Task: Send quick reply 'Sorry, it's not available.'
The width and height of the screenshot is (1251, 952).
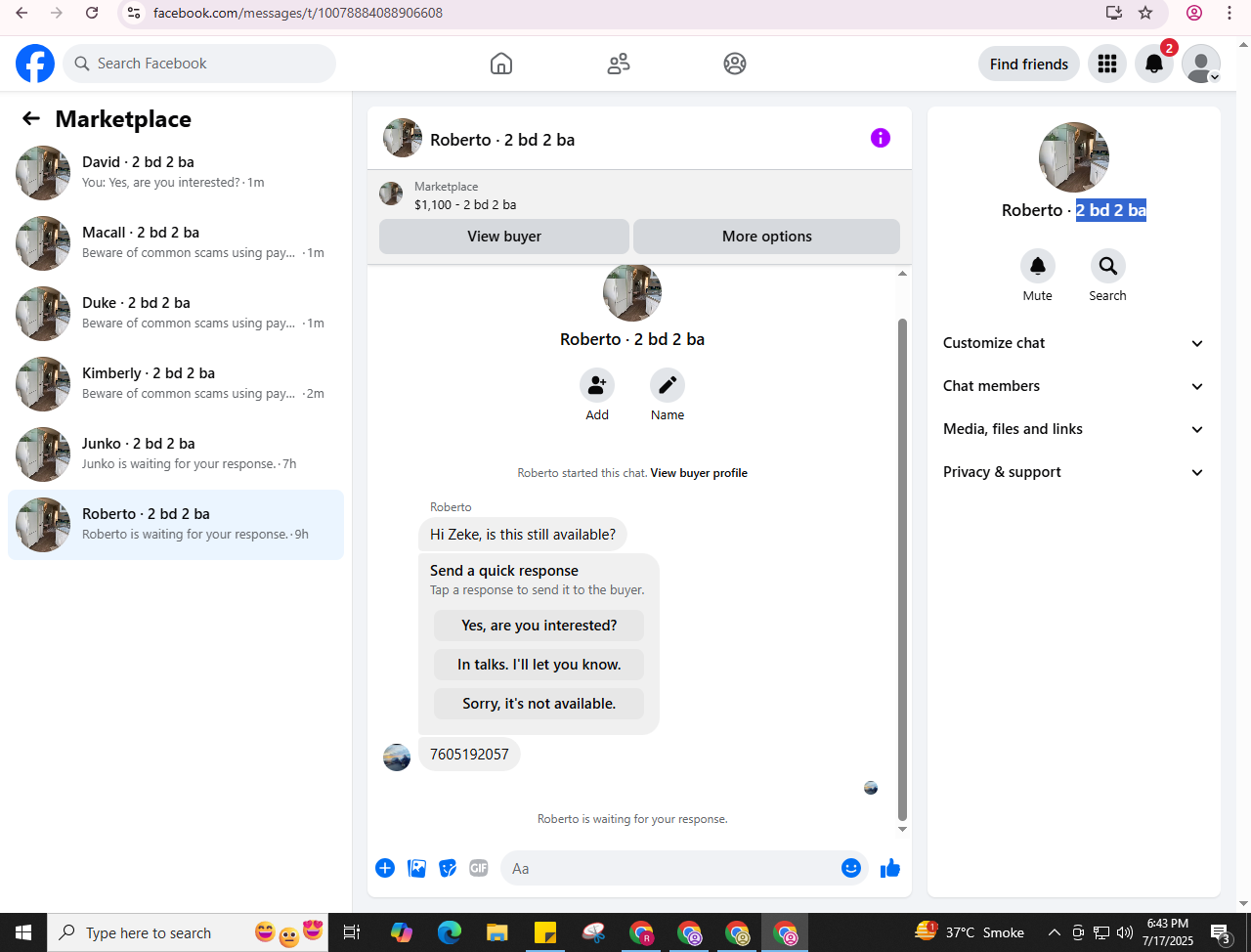Action: 539,704
